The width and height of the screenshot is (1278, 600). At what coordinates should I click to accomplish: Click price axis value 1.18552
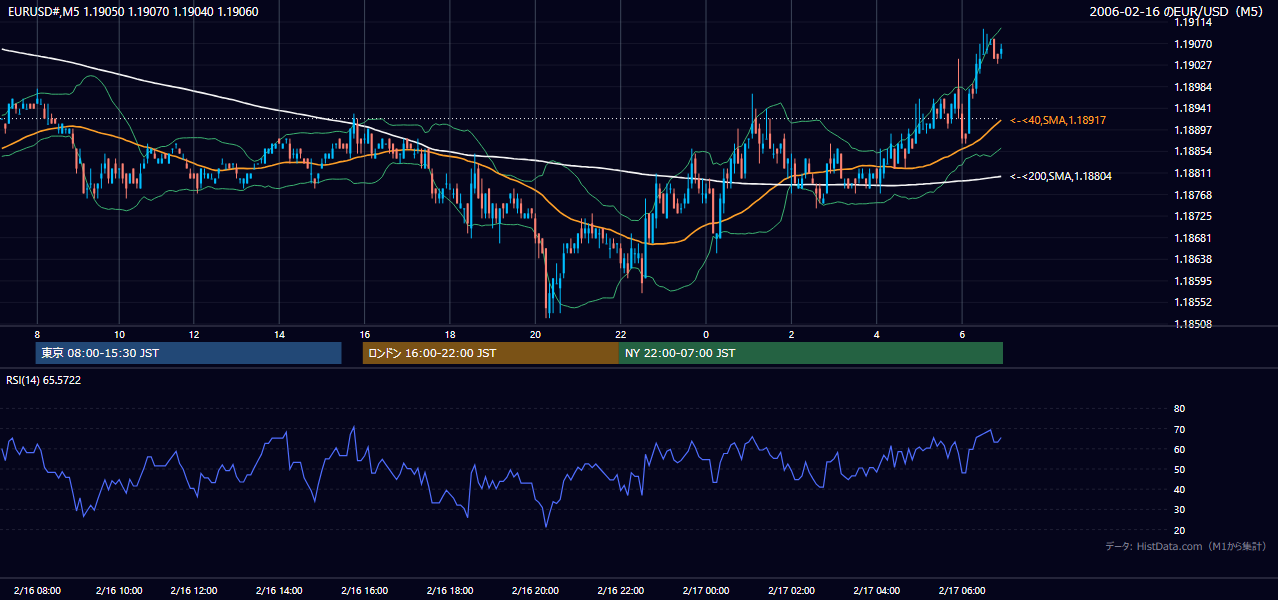pos(1193,302)
